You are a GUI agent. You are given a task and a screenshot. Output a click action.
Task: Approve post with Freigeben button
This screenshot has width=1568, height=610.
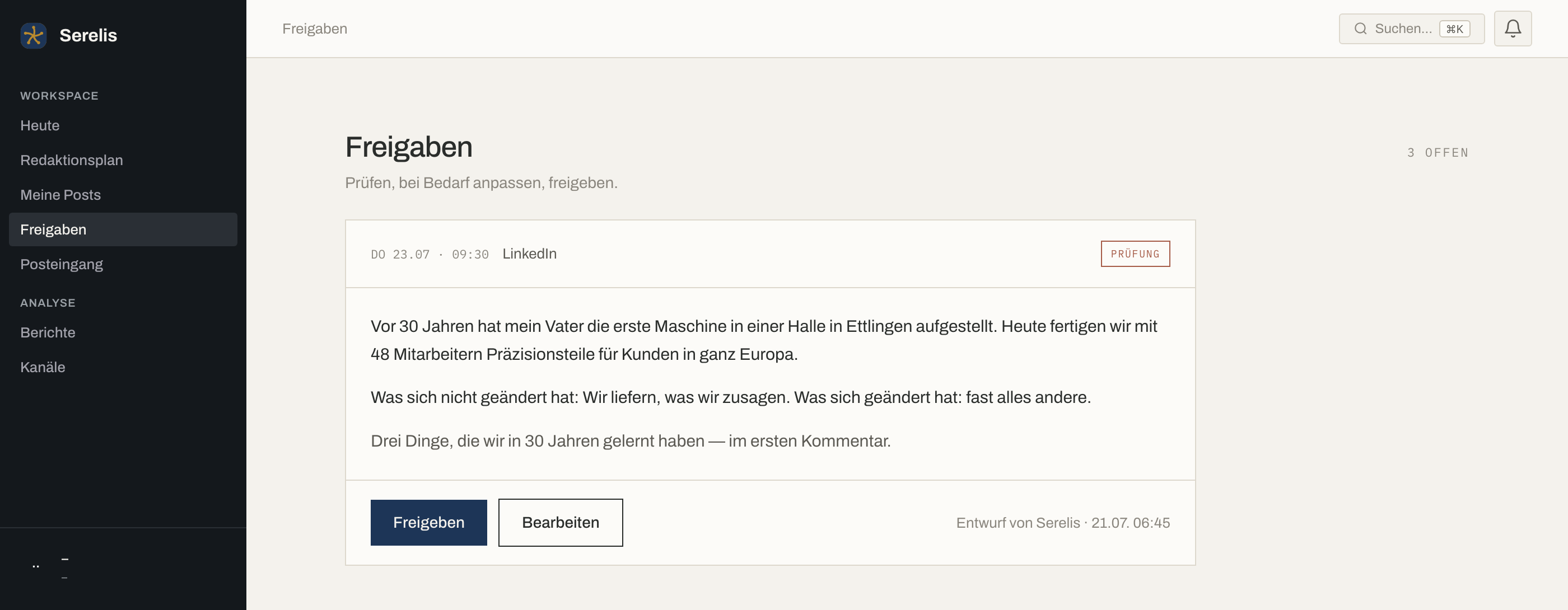pos(428,523)
